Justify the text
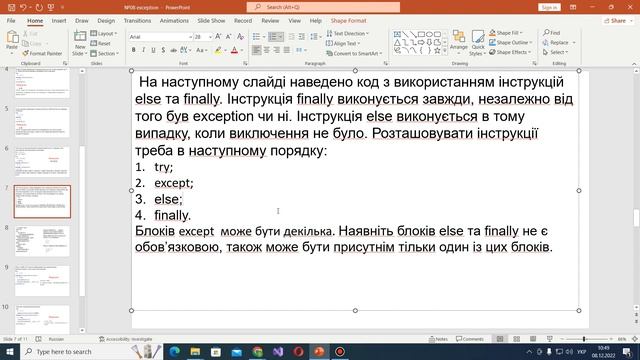Image resolution: width=640 pixels, height=360 pixels. coord(287,50)
